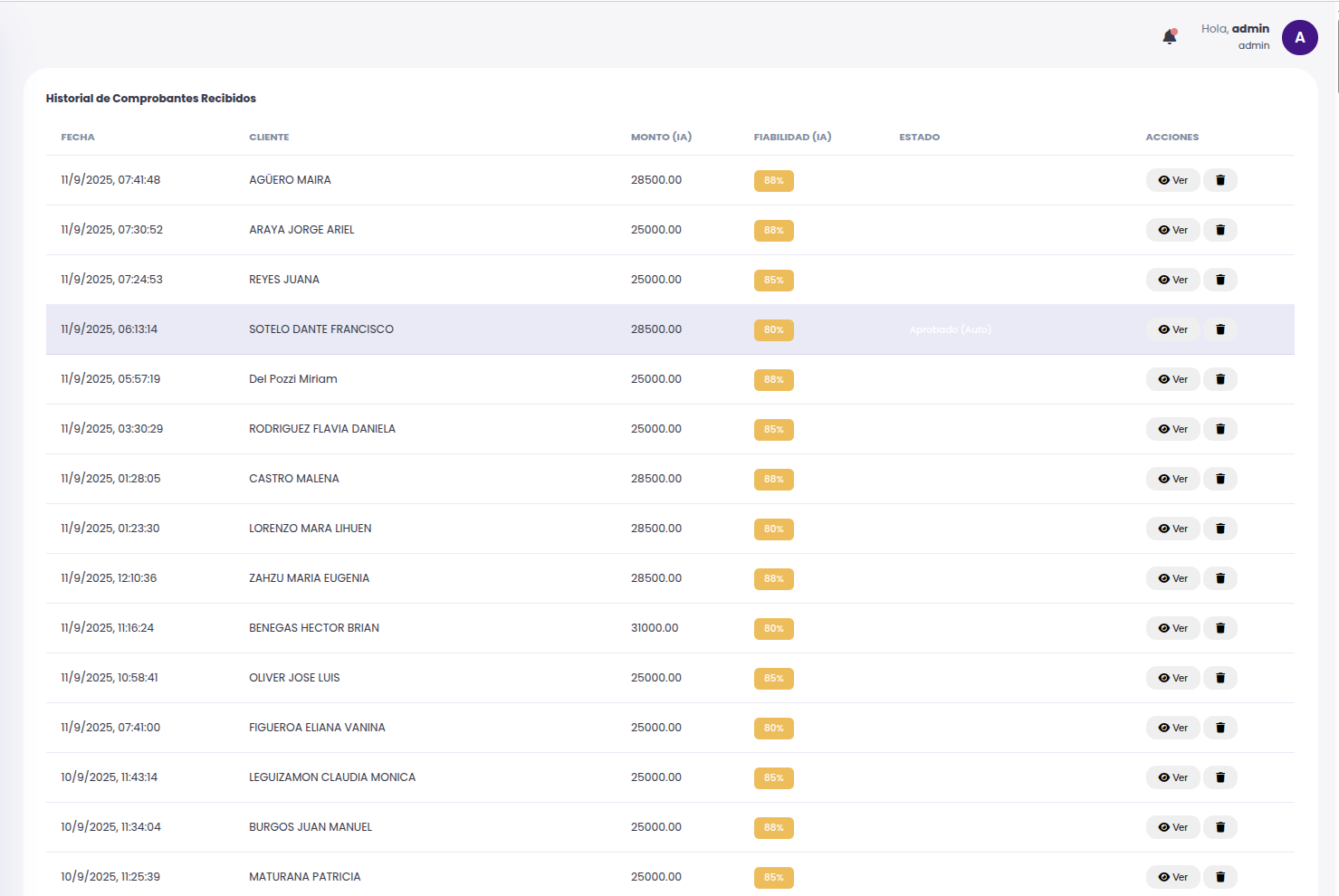Click the FECHA column header
The height and width of the screenshot is (896, 1339).
pos(78,138)
